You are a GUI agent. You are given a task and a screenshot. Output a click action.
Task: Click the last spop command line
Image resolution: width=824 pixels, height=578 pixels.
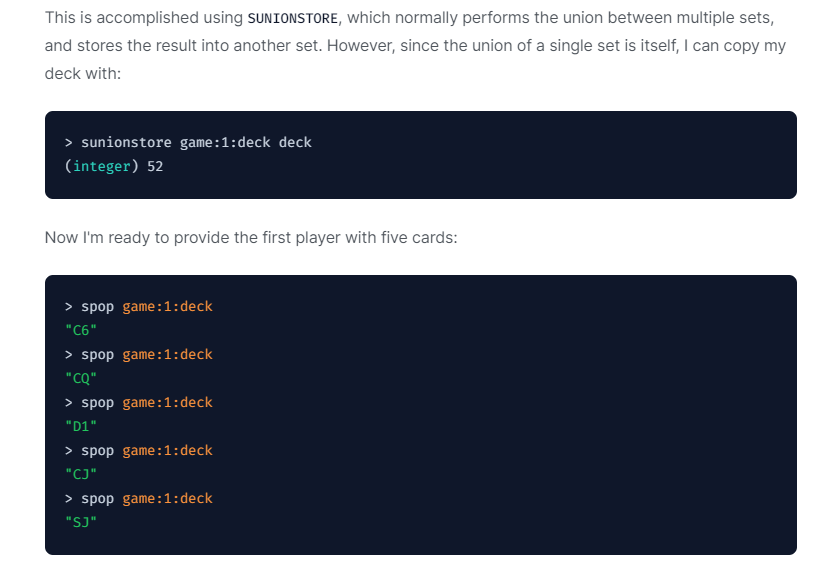[138, 499]
